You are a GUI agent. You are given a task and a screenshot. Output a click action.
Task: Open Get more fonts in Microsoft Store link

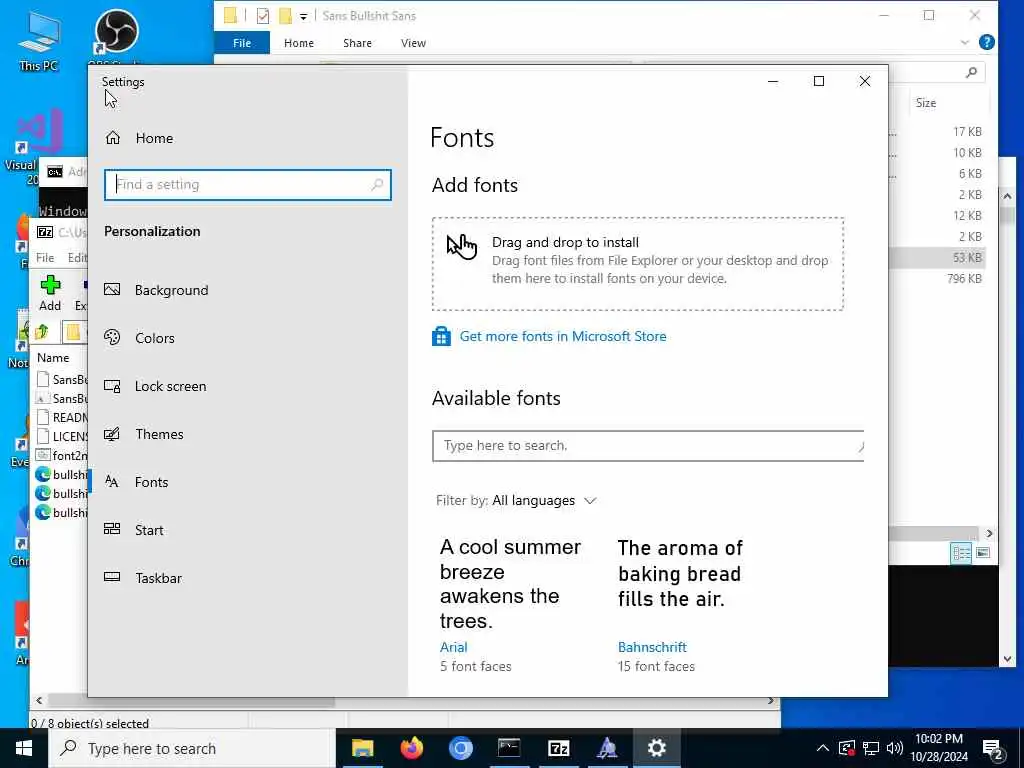click(x=563, y=336)
